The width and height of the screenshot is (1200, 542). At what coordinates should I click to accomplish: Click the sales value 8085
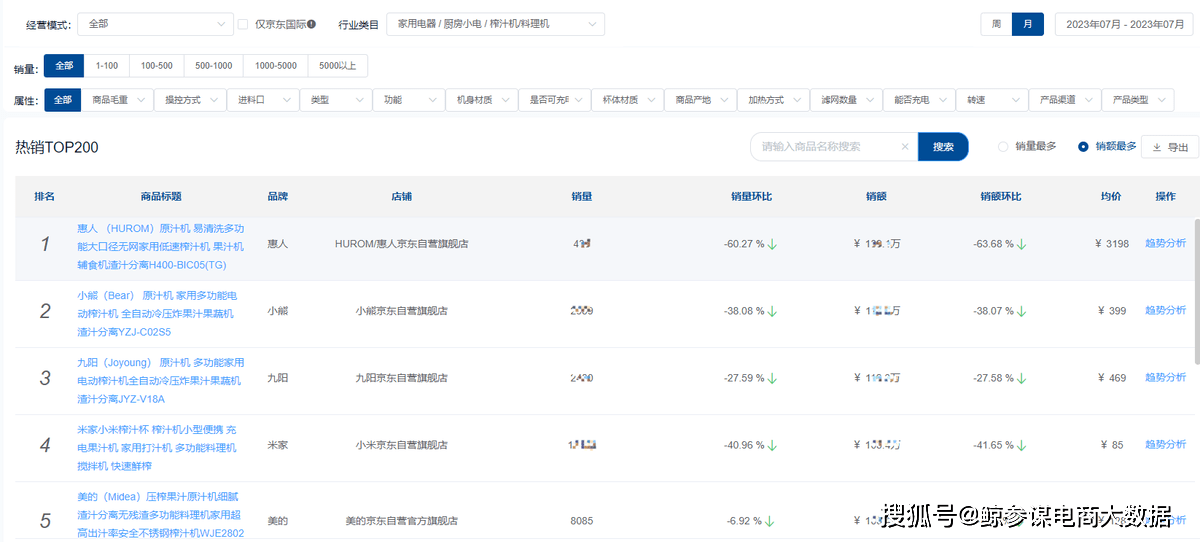coord(581,521)
